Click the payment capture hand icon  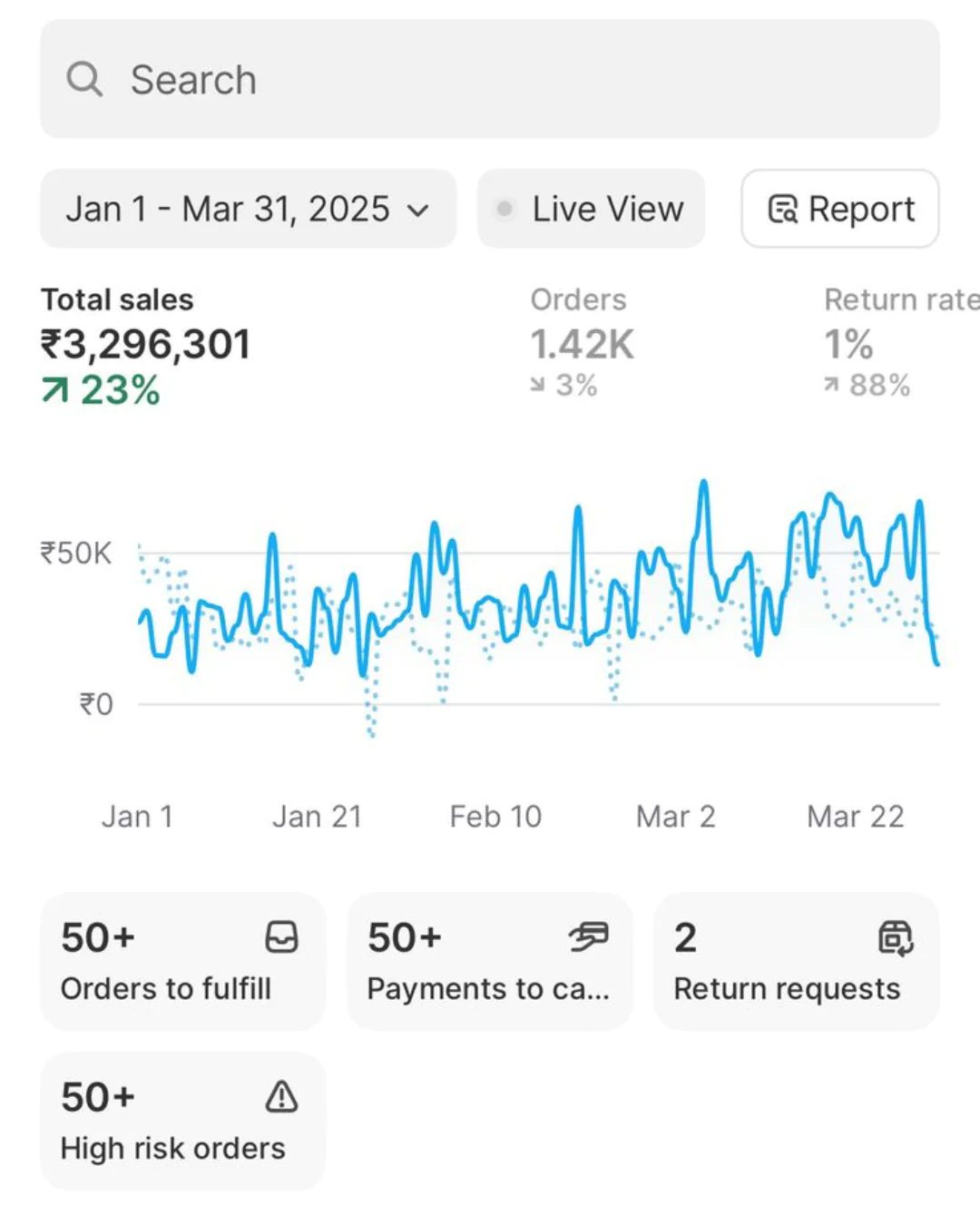(589, 937)
